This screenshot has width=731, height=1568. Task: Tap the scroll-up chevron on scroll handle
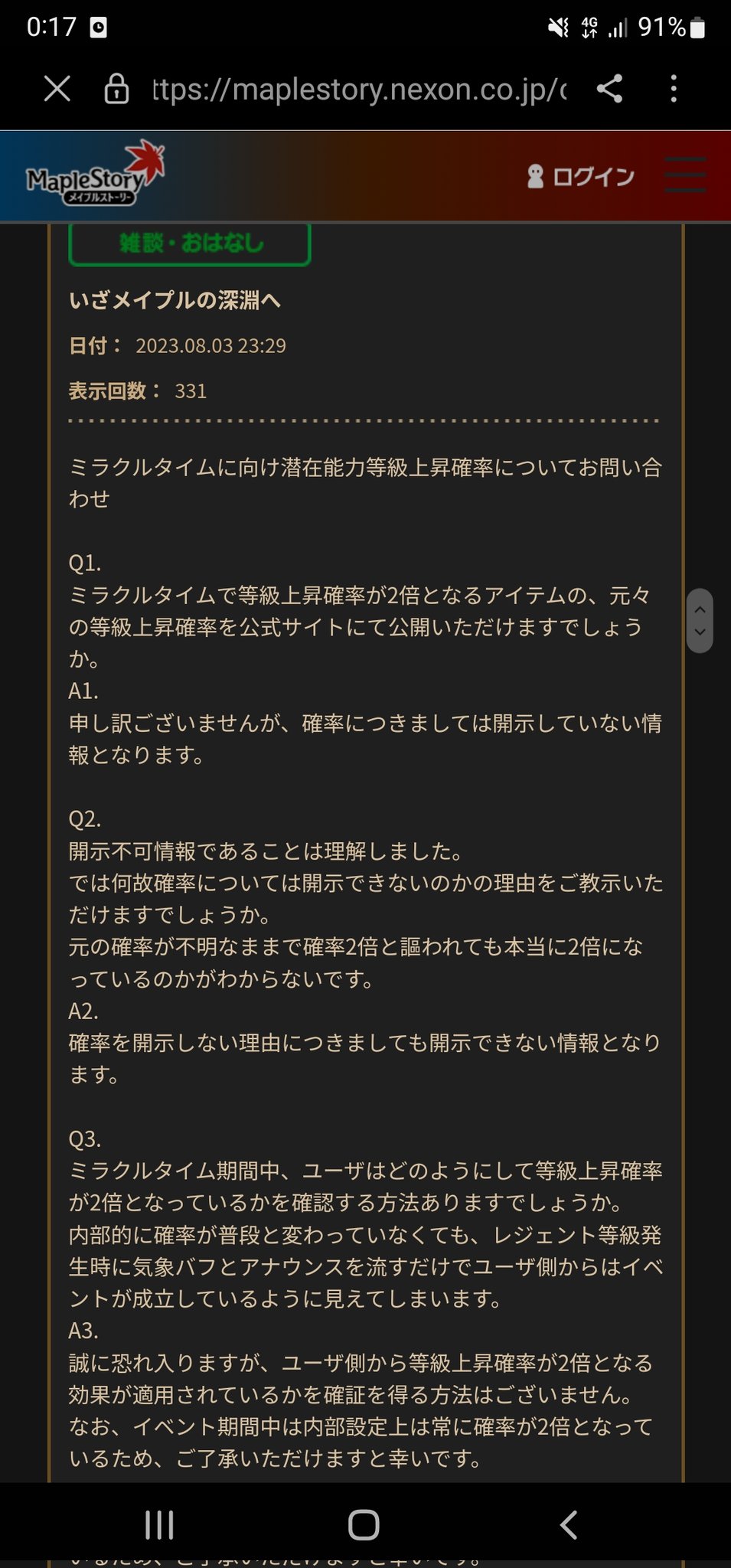[x=700, y=609]
